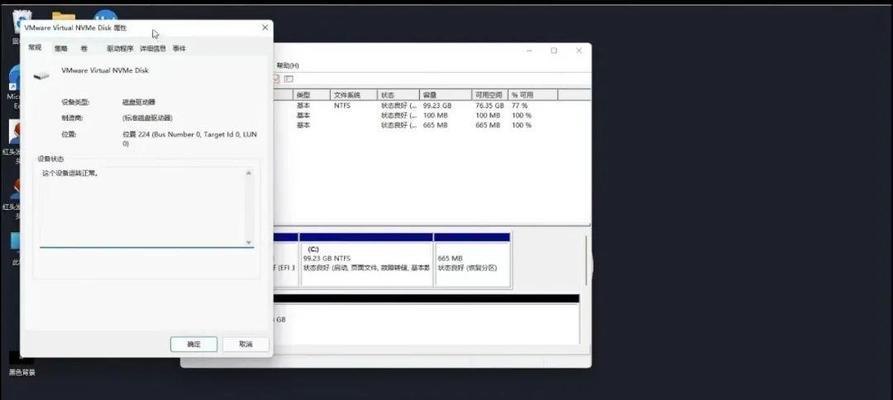This screenshot has width=893, height=400.
Task: Click the panel layout toolbar icon in Disk Management
Action: (x=289, y=79)
